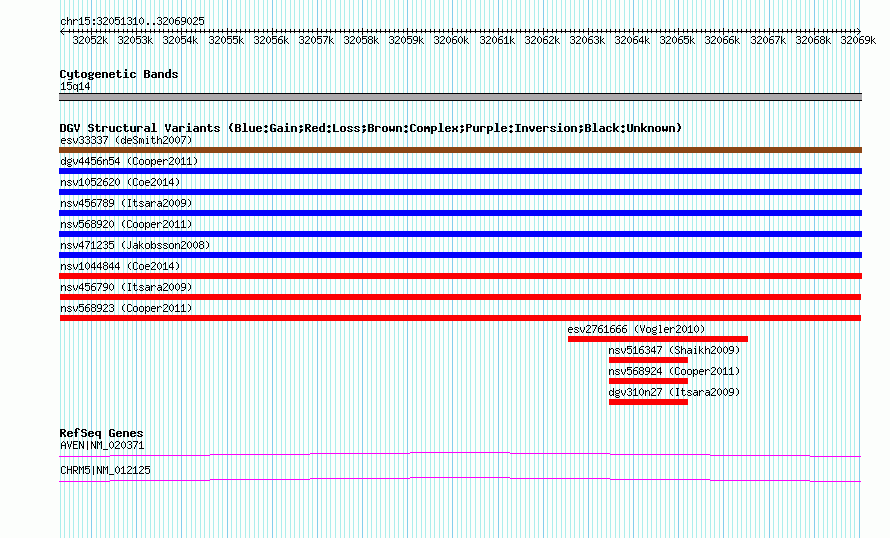Open nsv1052620 (Coe2014) variant label
The height and width of the screenshot is (538, 890).
coord(120,182)
